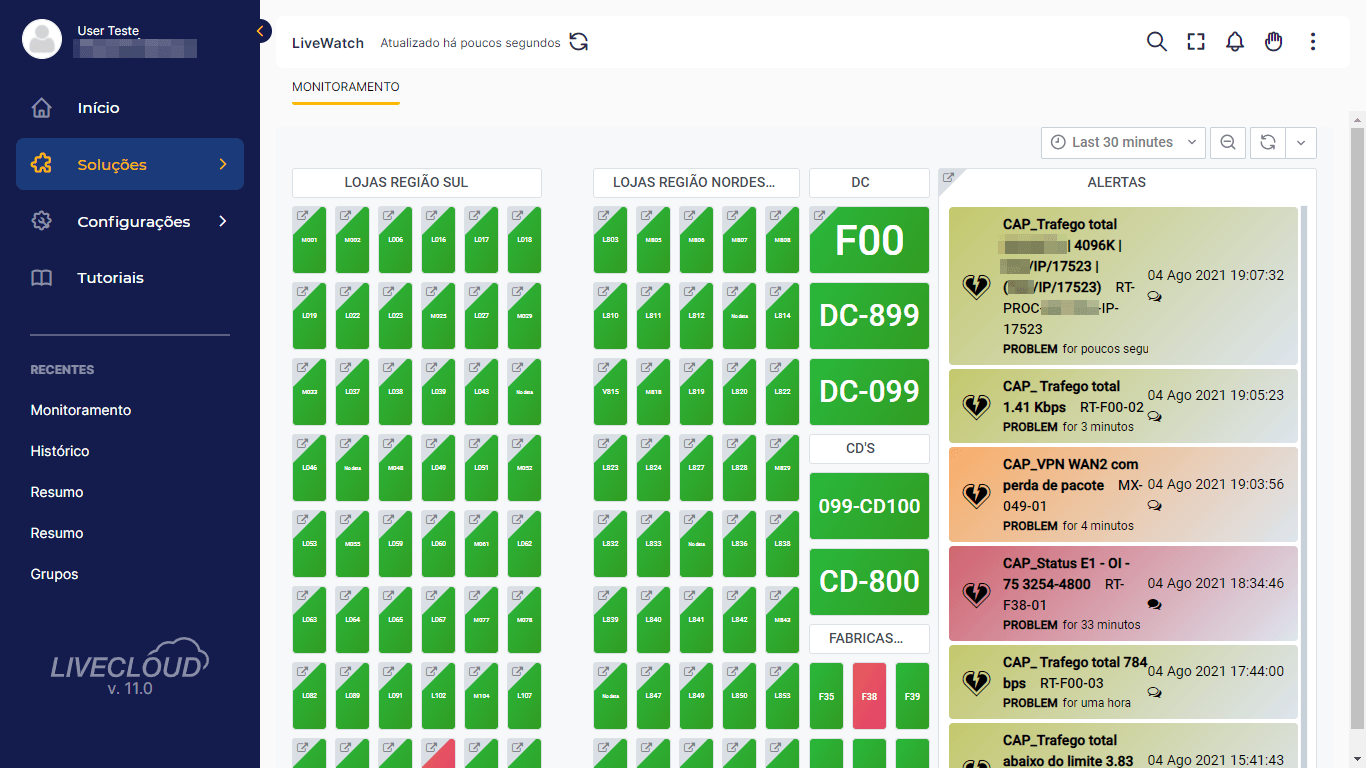Open the refresh interval dropdown arrow
1366x768 pixels.
tap(1301, 143)
